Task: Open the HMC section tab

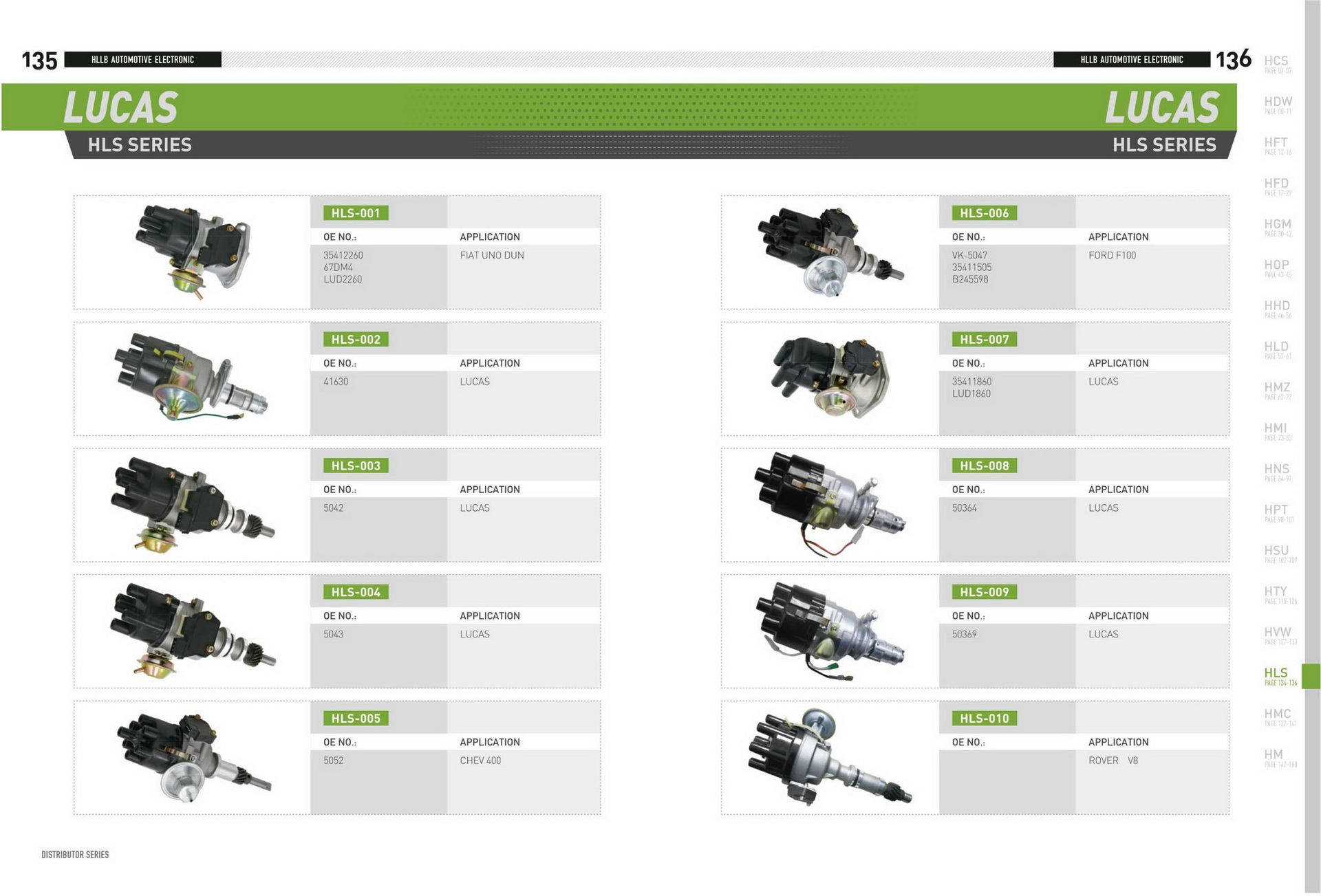Action: [1278, 716]
